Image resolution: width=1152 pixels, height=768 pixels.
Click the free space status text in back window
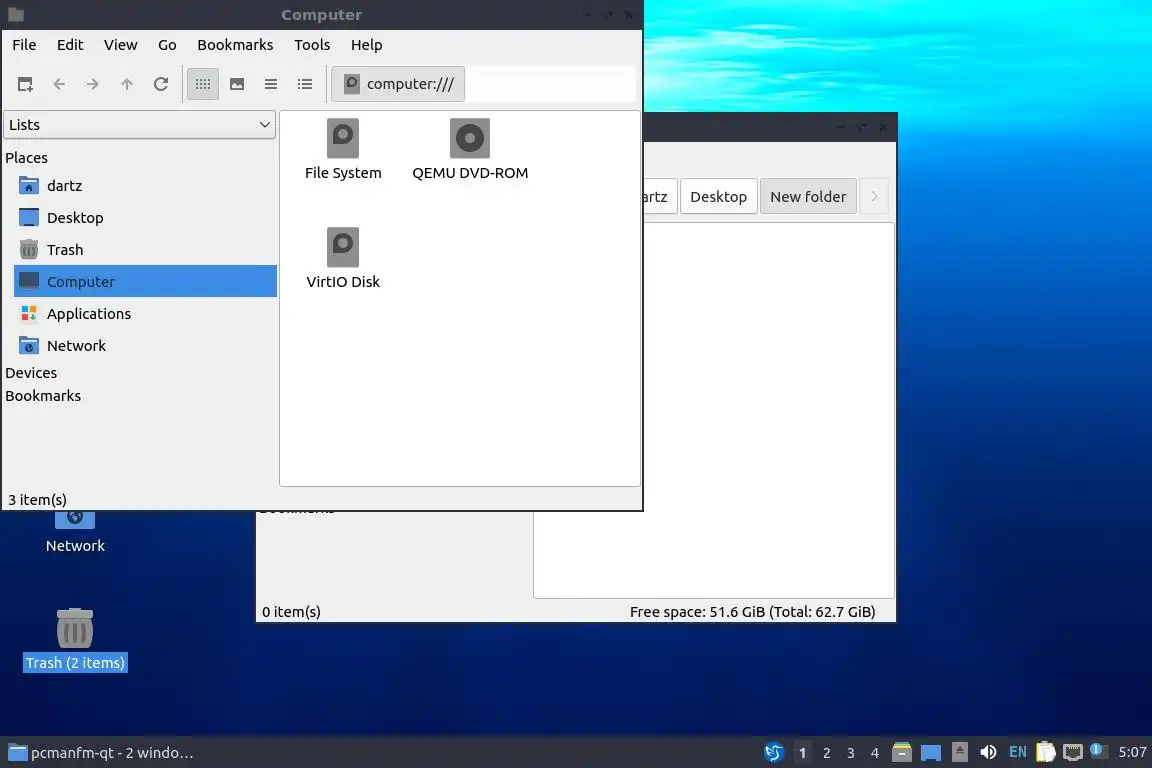(752, 611)
